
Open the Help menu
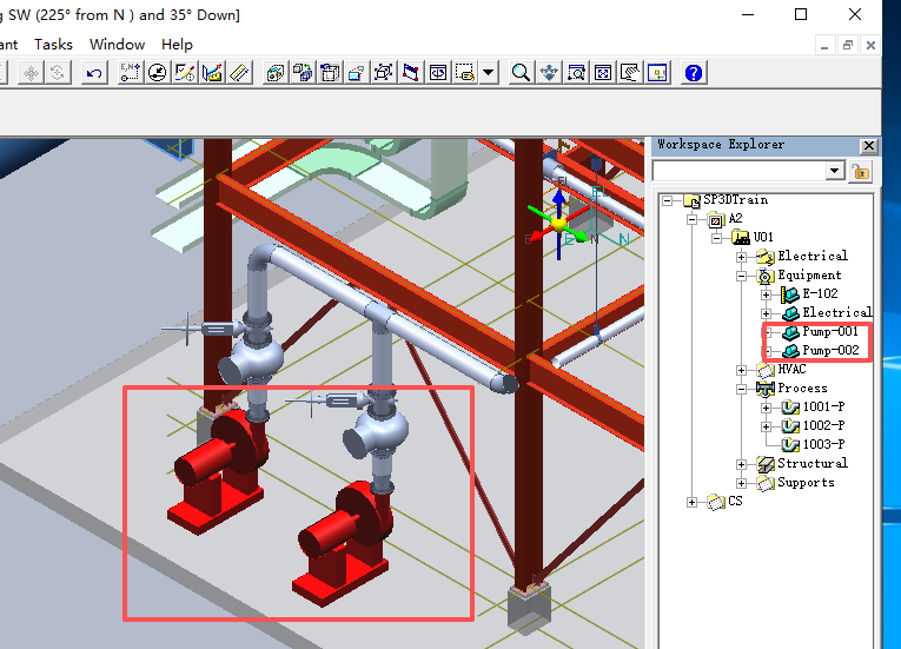[177, 44]
